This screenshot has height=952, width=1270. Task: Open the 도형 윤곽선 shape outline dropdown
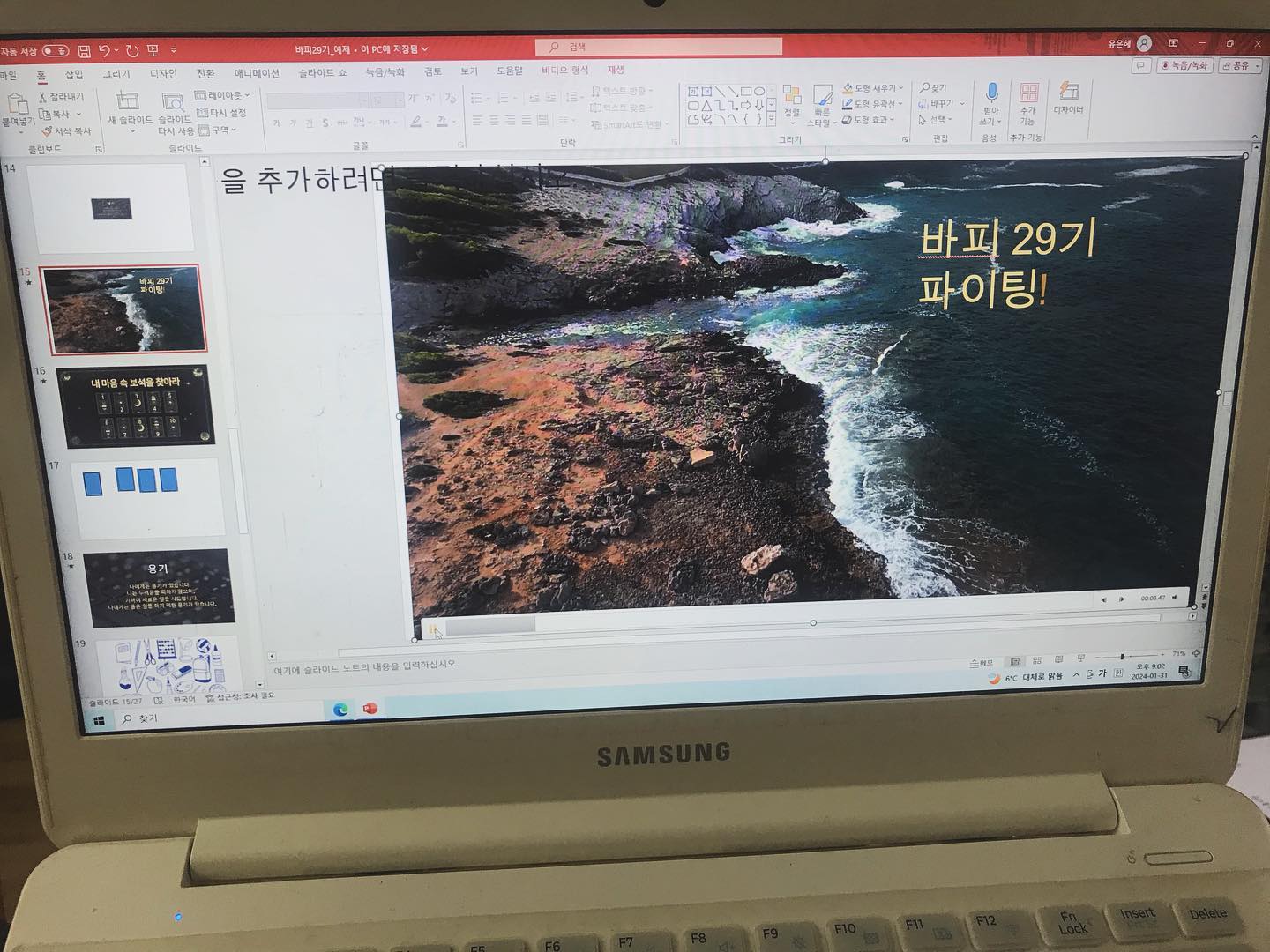click(872, 104)
